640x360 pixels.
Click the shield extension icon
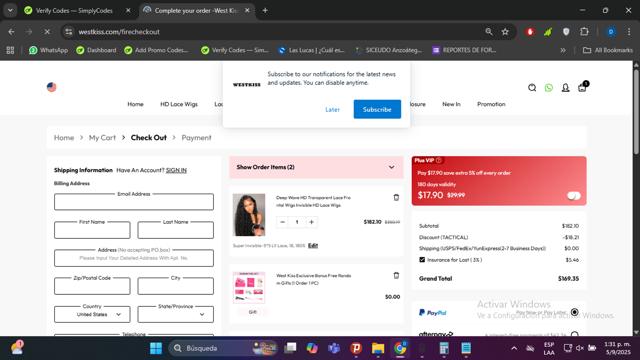coord(566,32)
